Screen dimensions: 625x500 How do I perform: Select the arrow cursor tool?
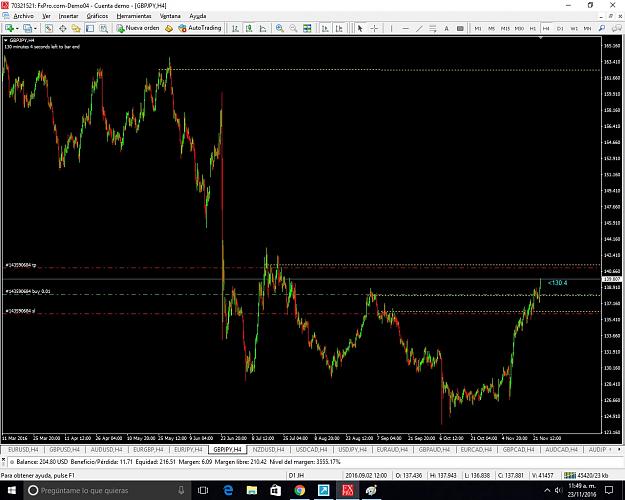[x=360, y=28]
